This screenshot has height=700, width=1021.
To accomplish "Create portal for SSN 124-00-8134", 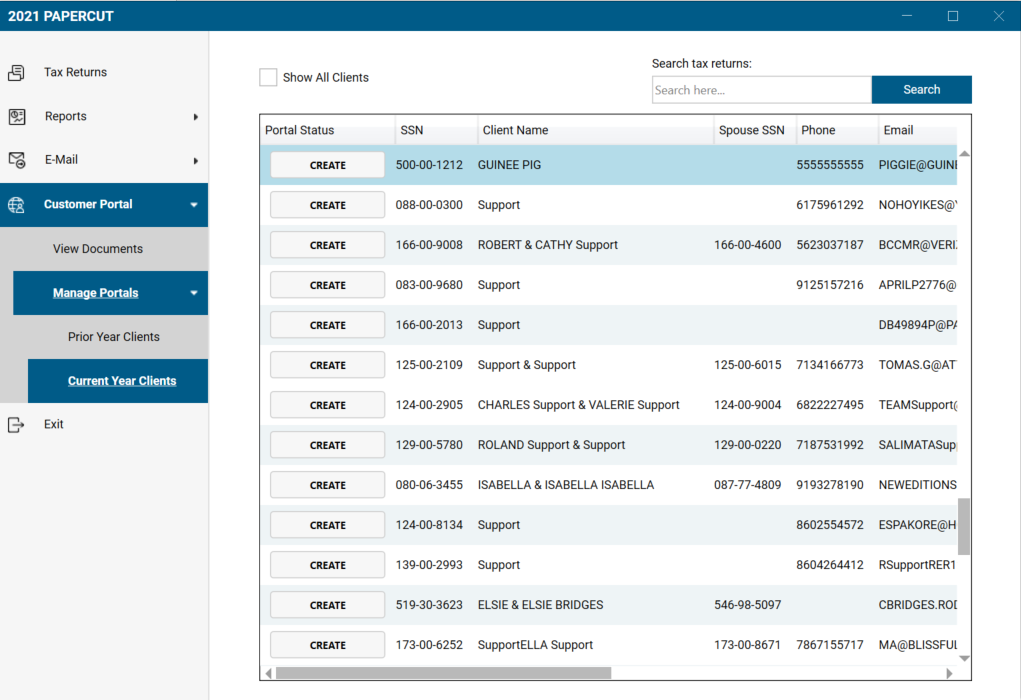I will click(x=328, y=525).
